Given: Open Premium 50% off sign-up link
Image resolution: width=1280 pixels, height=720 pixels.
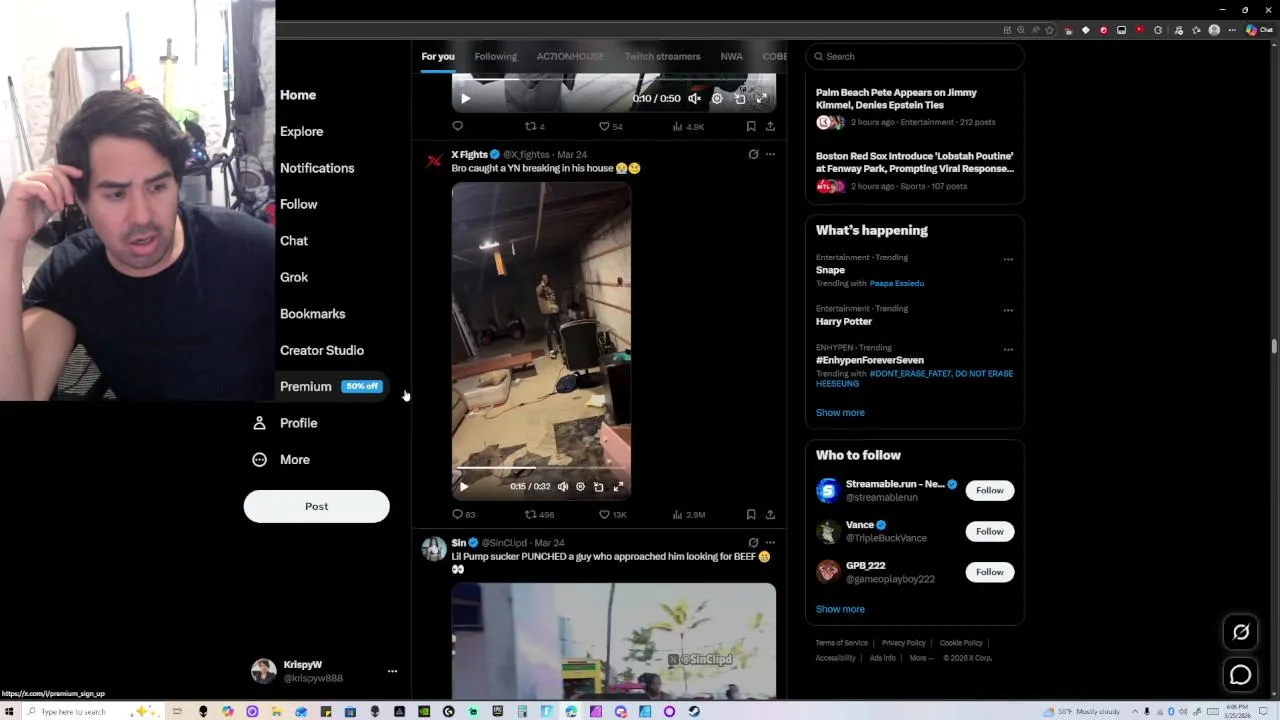Looking at the screenshot, I should [x=330, y=386].
